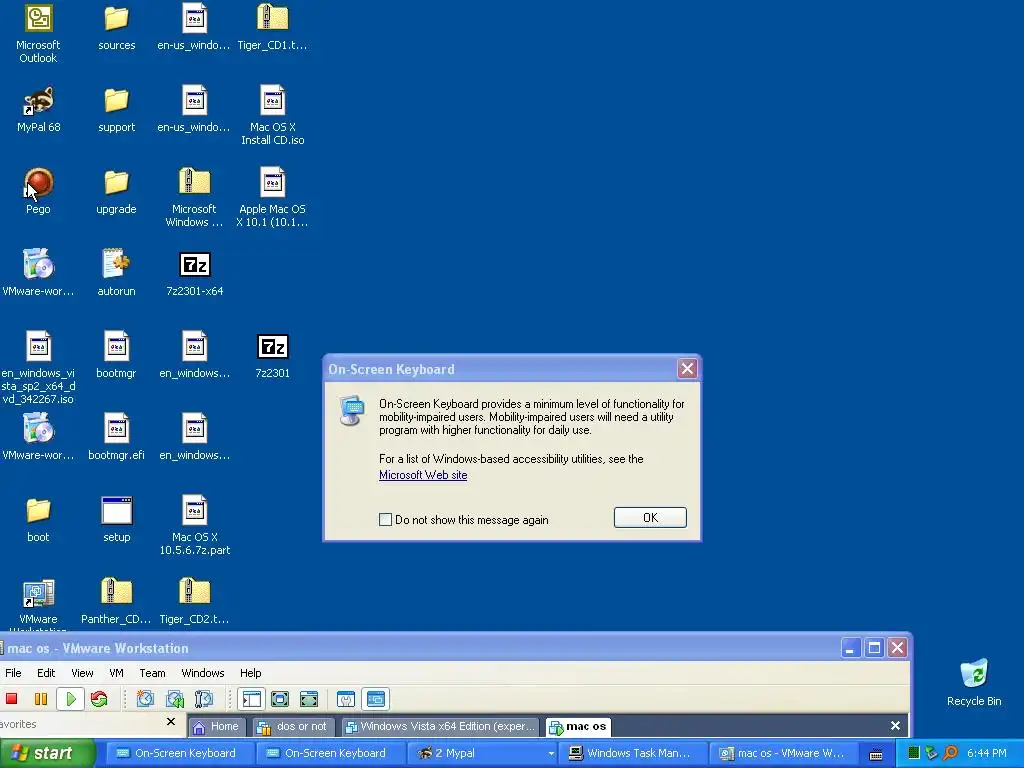
Task: Select the mac os tab in VMware
Action: [578, 726]
